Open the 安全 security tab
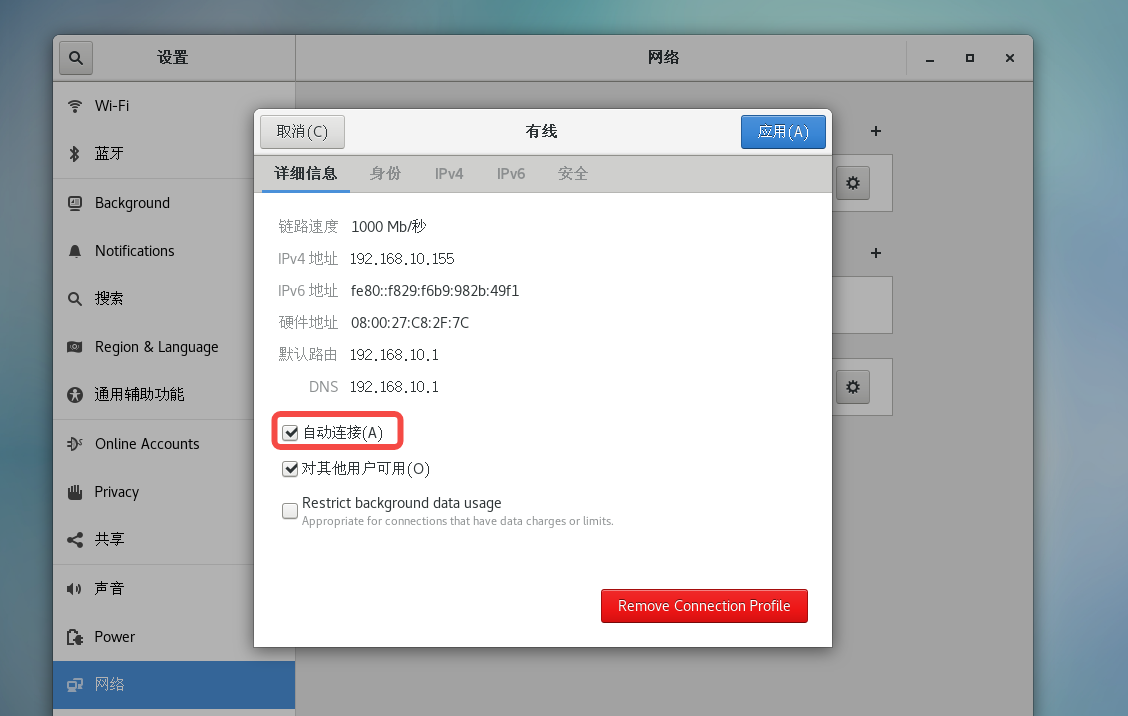 click(x=573, y=173)
